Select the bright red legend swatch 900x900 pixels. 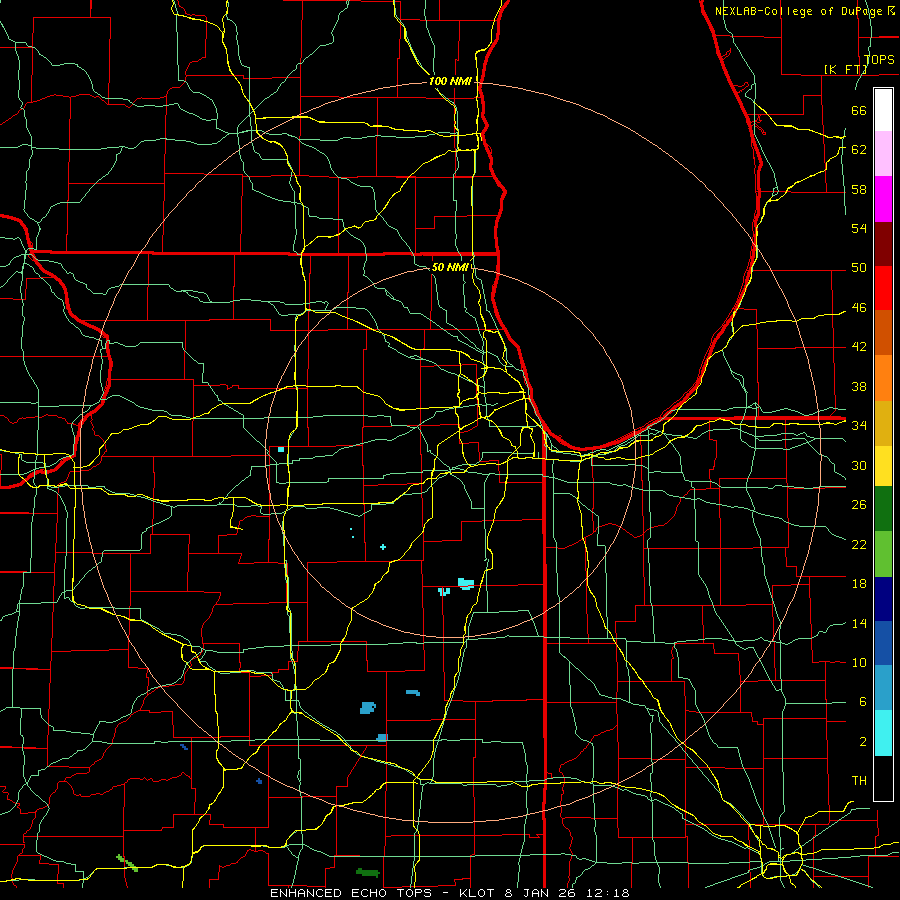point(883,288)
